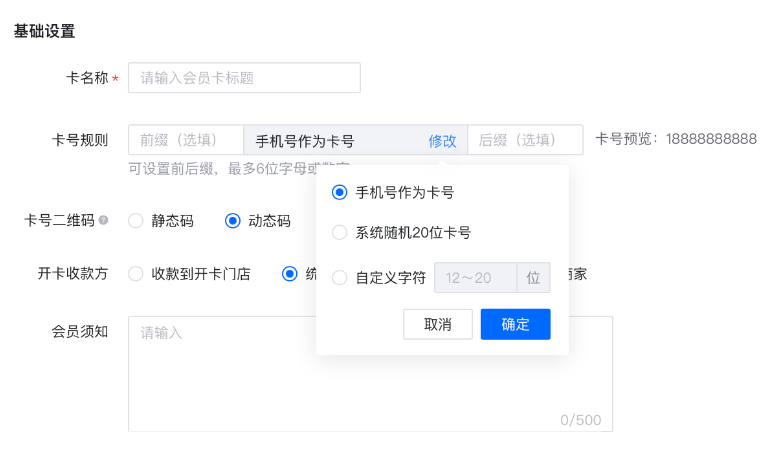Click the help icon beside 卡号二维码

coord(103,220)
